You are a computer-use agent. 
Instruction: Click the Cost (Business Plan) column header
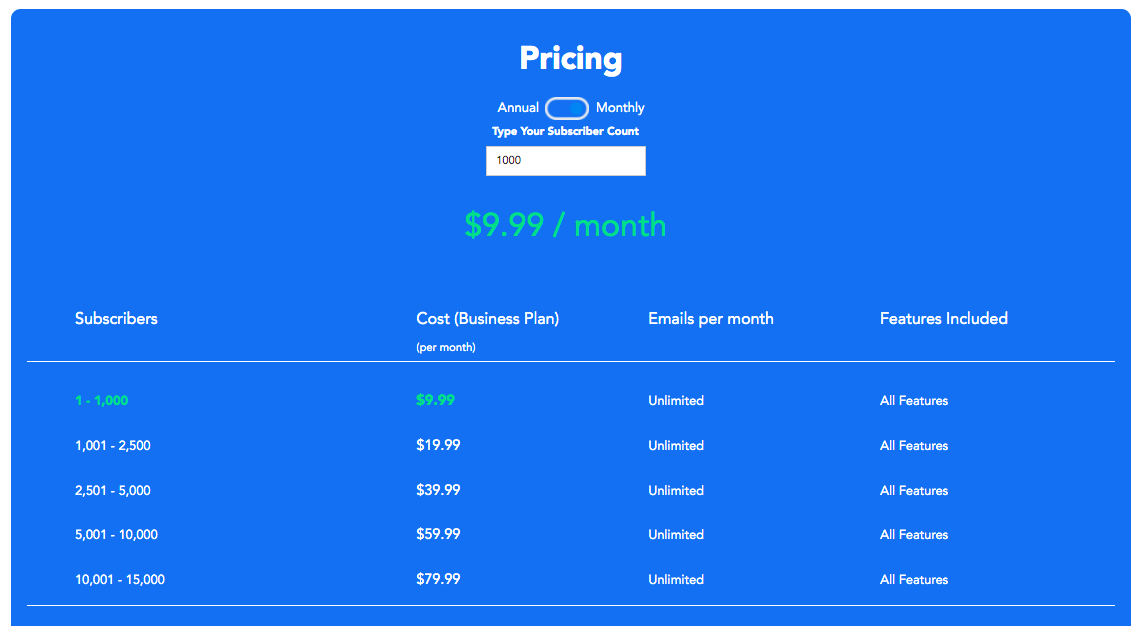pyautogui.click(x=487, y=318)
